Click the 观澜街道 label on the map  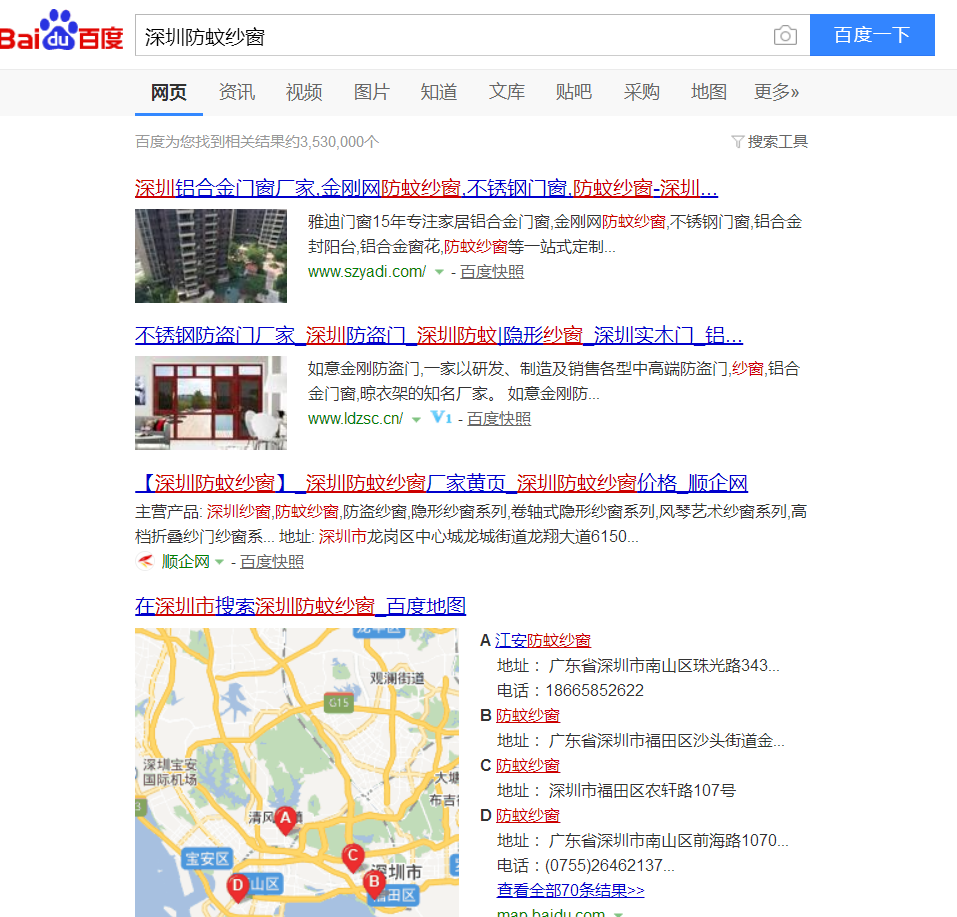397,678
